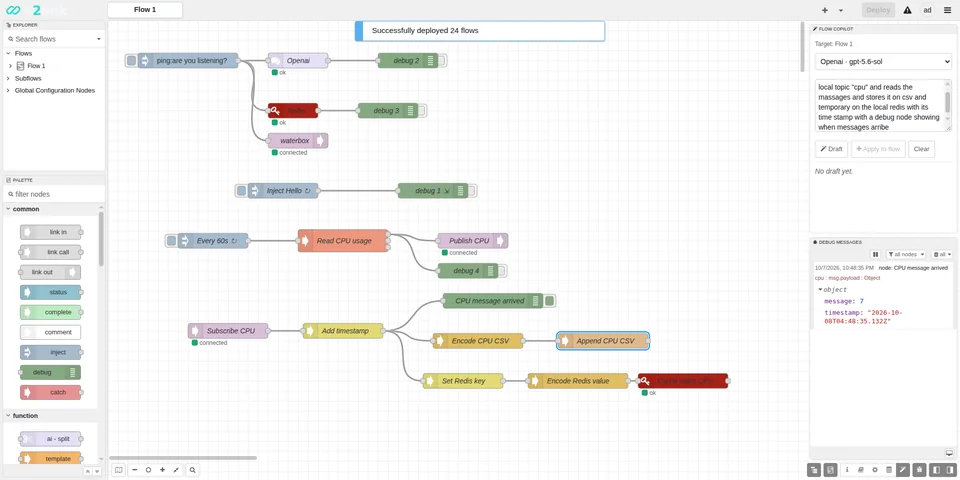Collapse the debug object disclosure triangle

click(820, 290)
